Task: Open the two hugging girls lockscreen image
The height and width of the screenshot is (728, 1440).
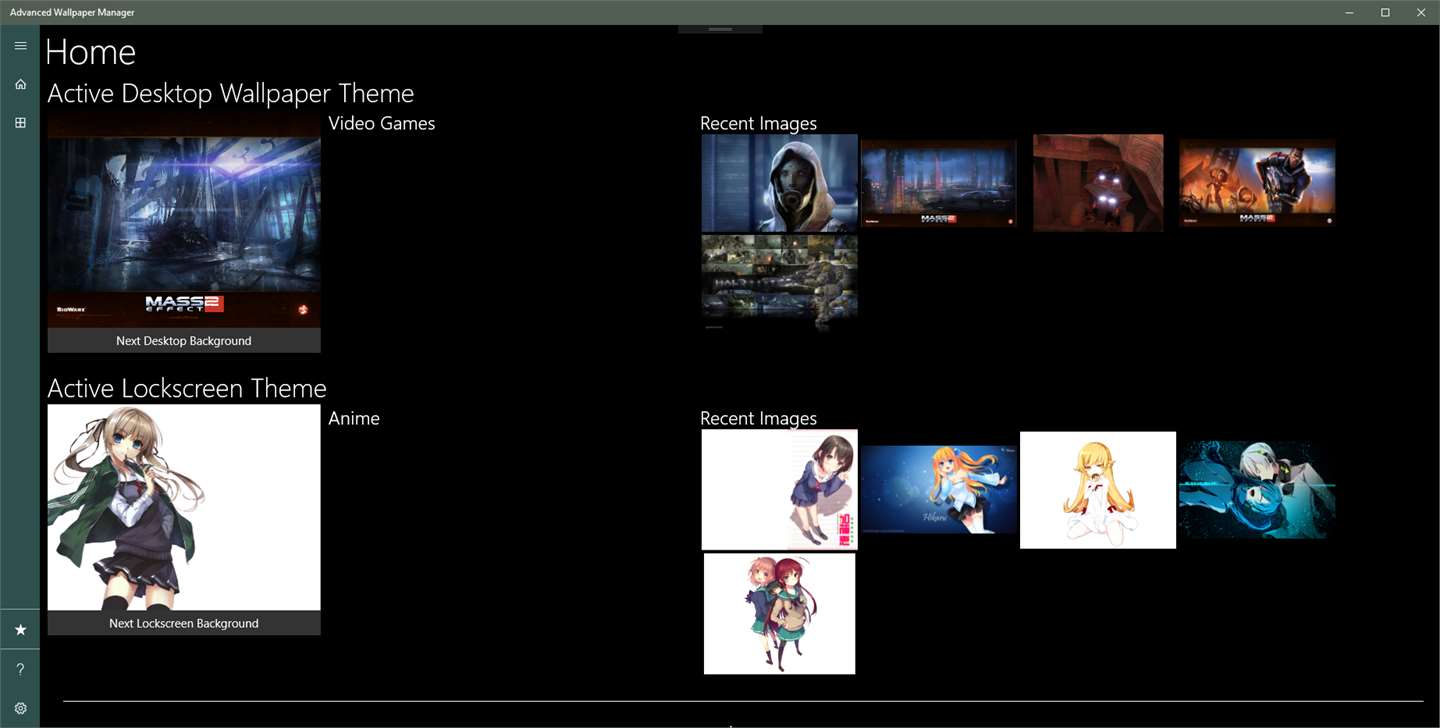Action: pos(780,614)
